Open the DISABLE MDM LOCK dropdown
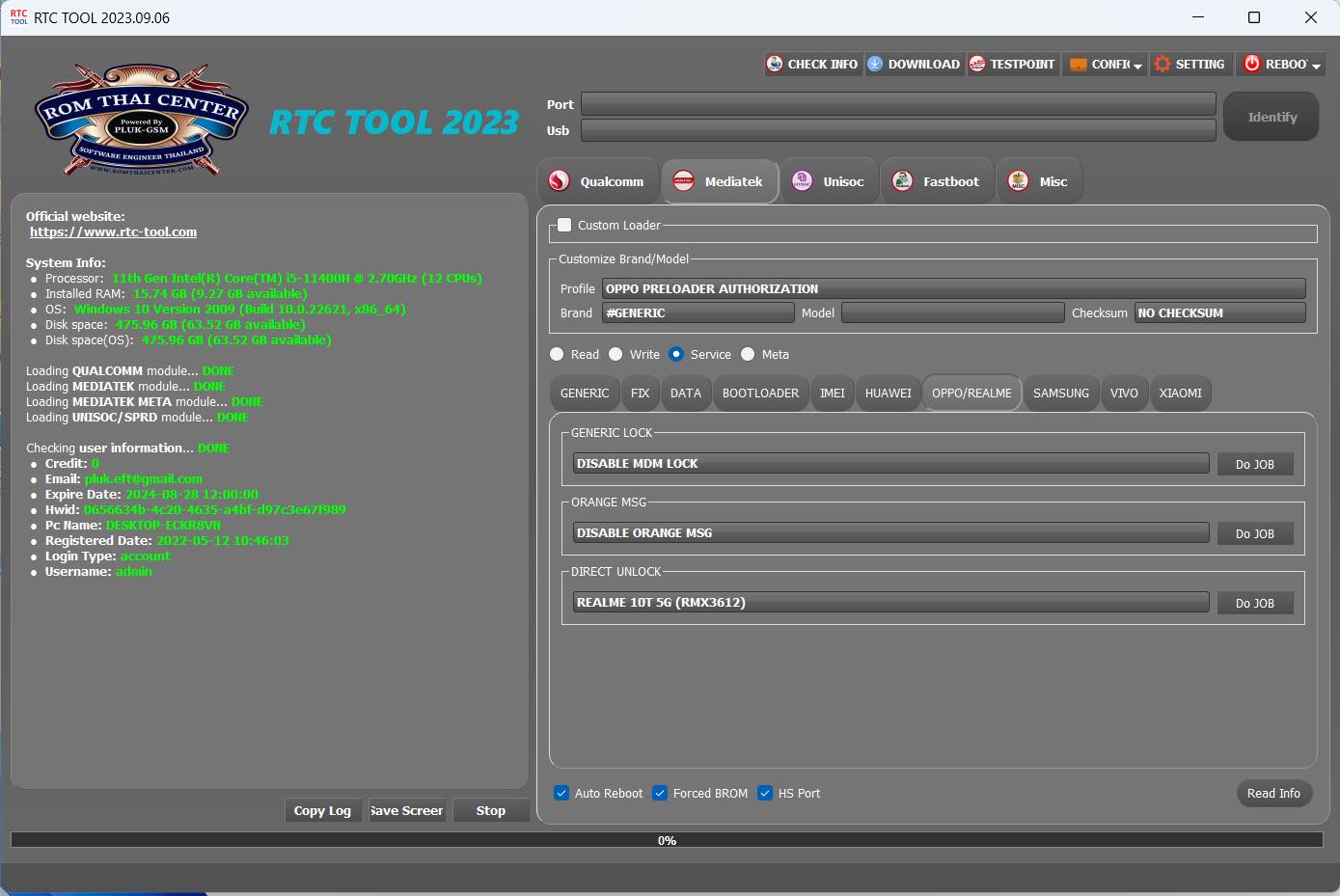This screenshot has height=896, width=1340. [891, 464]
